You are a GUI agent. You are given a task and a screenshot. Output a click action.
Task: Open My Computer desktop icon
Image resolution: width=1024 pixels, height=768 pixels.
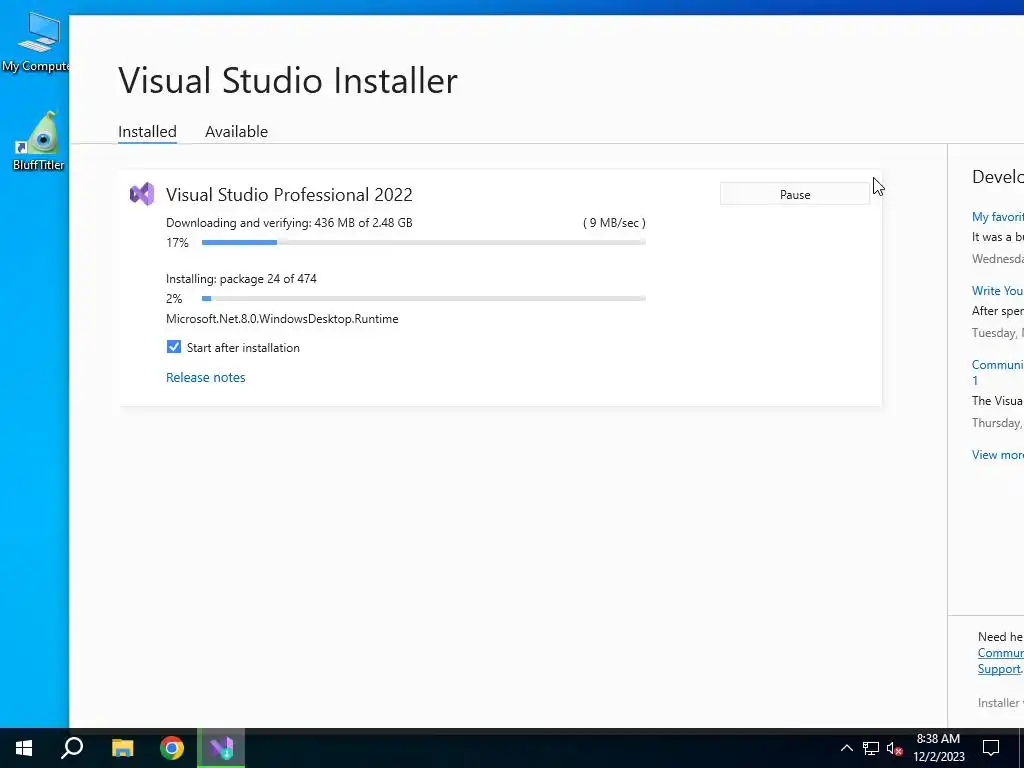[38, 40]
